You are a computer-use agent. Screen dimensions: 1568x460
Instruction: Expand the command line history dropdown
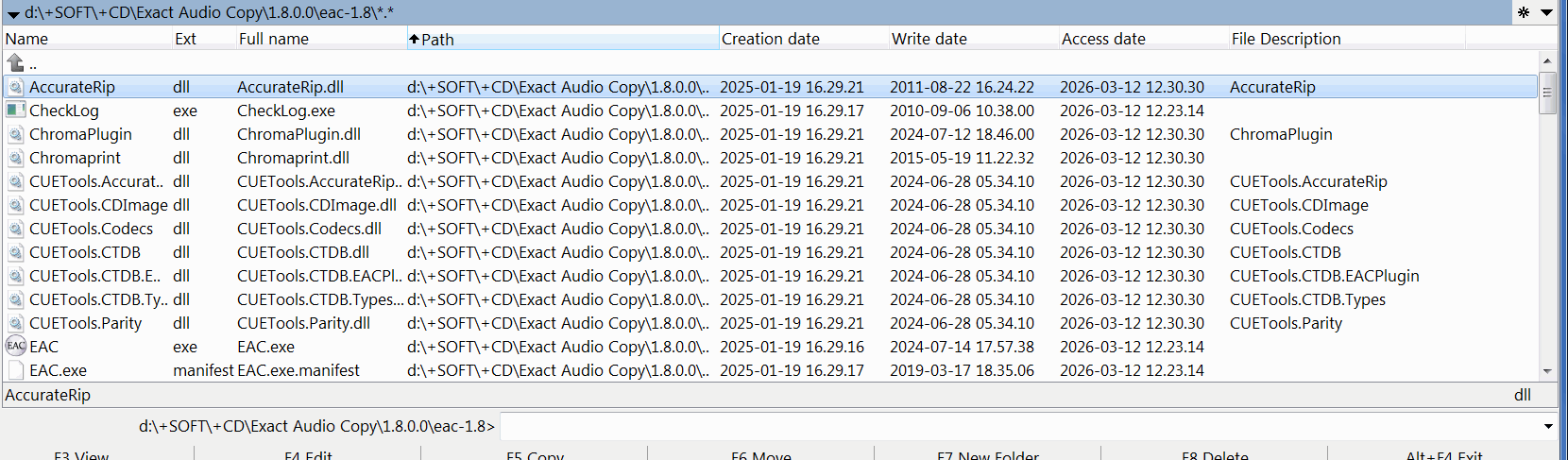coord(1548,426)
